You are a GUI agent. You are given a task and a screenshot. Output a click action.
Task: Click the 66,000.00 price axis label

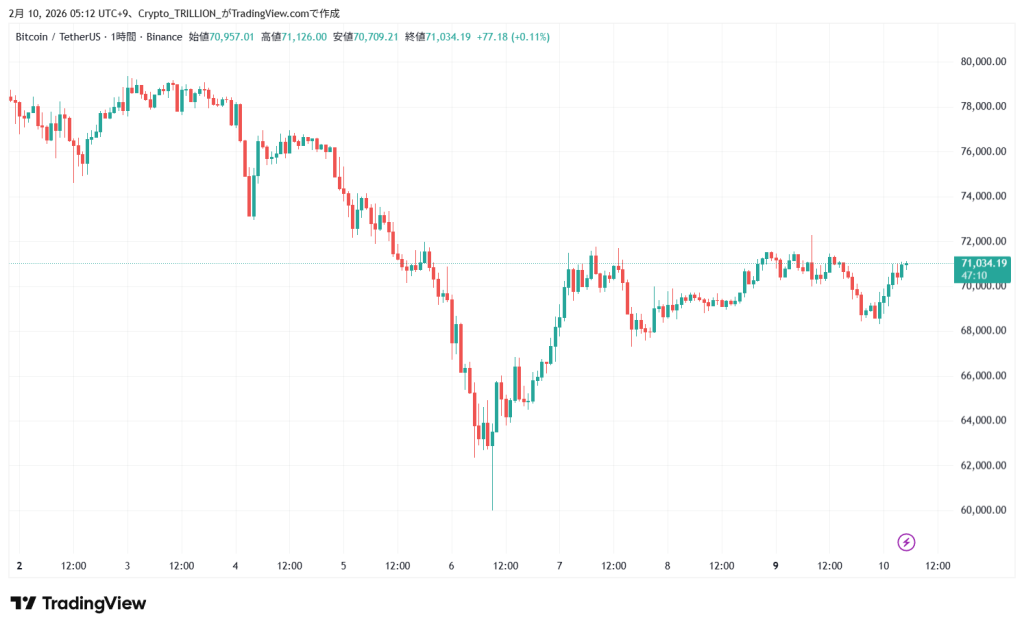(981, 376)
